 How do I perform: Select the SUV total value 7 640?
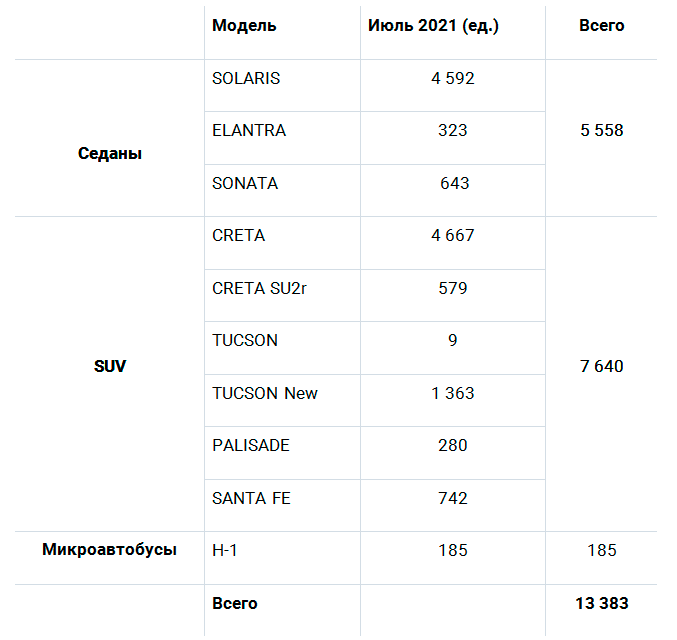tap(601, 366)
